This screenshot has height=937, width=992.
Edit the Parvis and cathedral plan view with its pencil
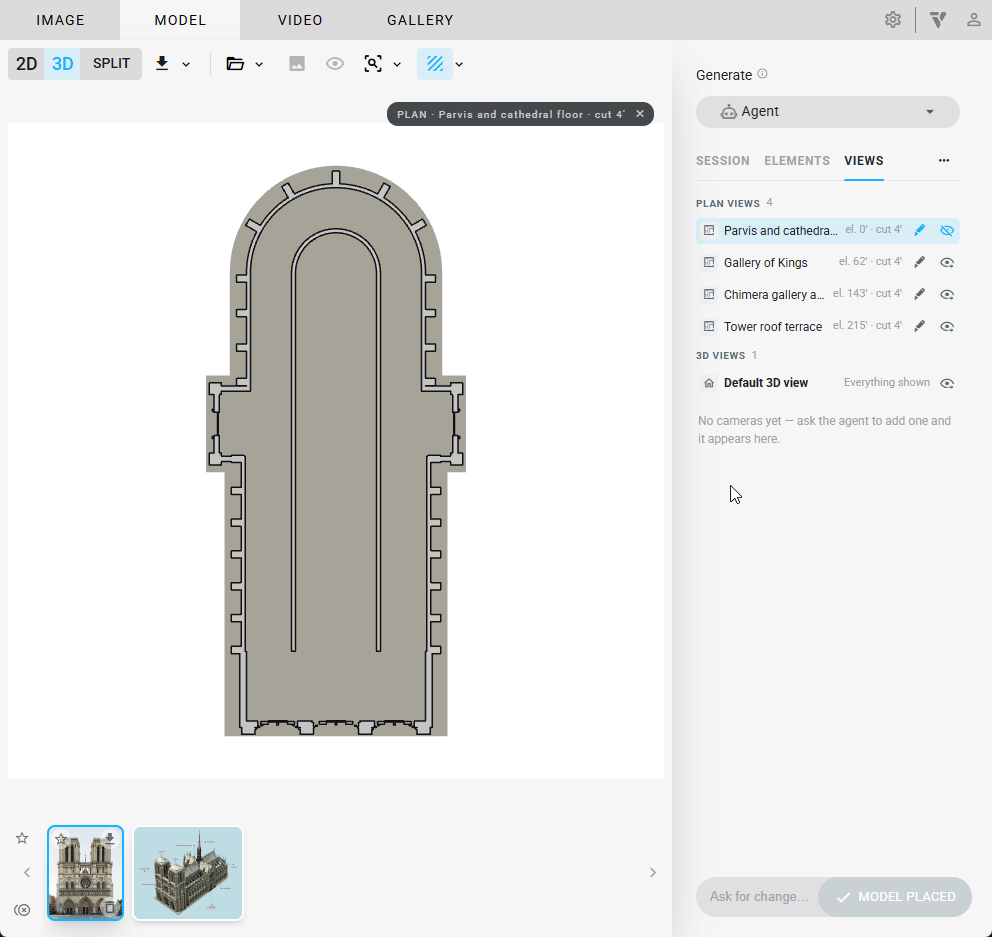click(x=920, y=230)
